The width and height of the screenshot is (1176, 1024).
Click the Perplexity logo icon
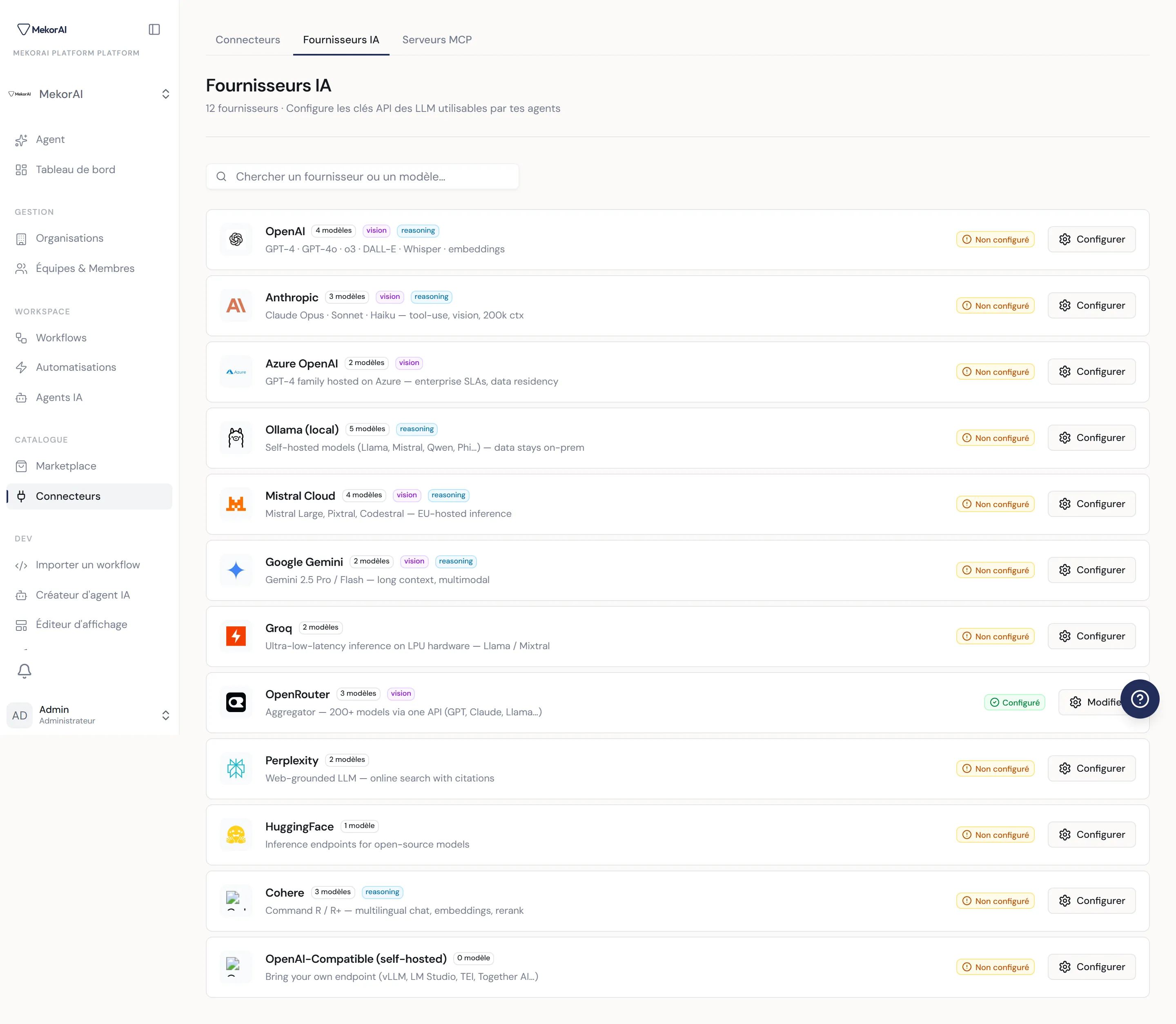click(236, 768)
